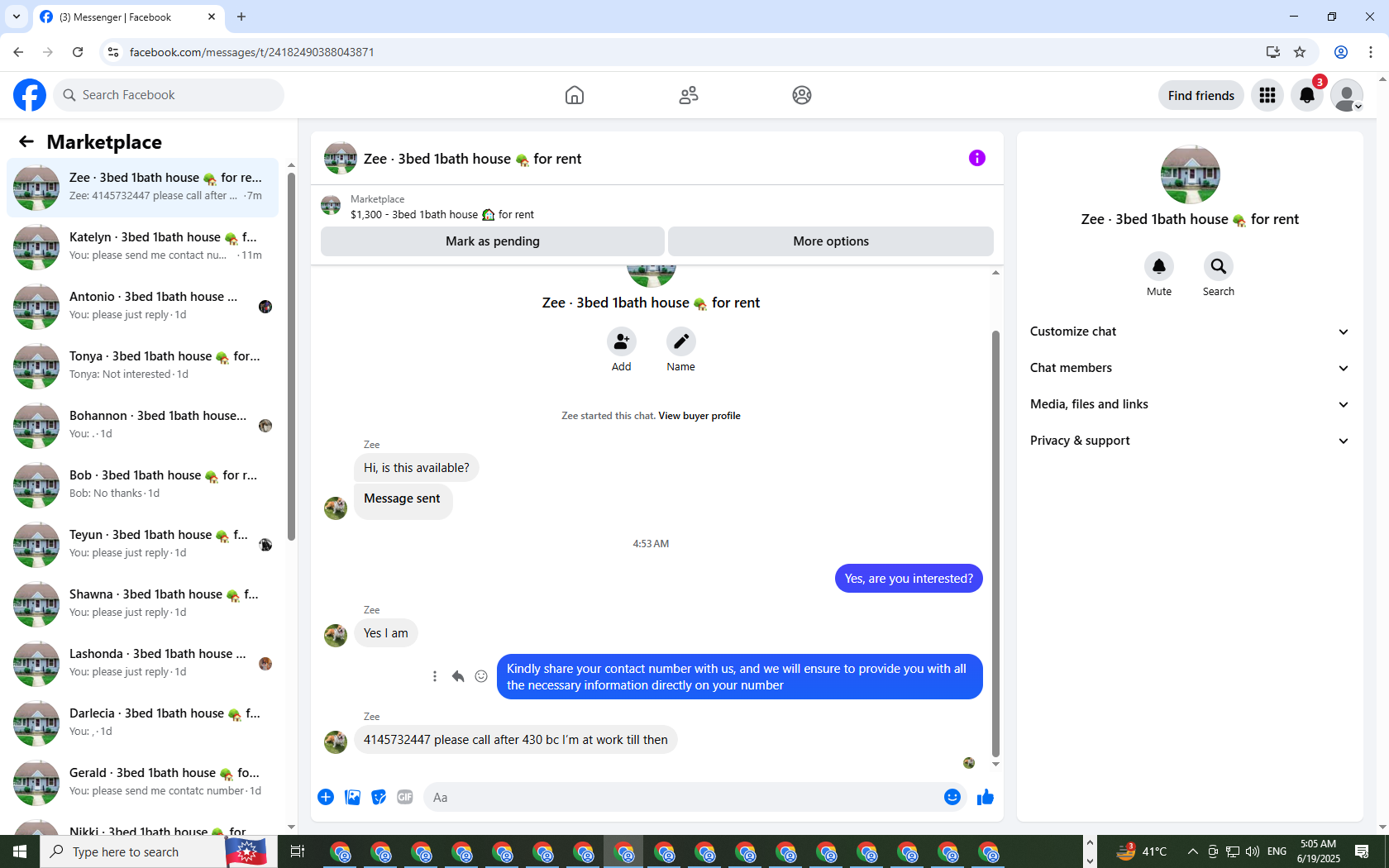Select the Messenger | Facebook browser tab
1389x868 pixels.
click(128, 17)
